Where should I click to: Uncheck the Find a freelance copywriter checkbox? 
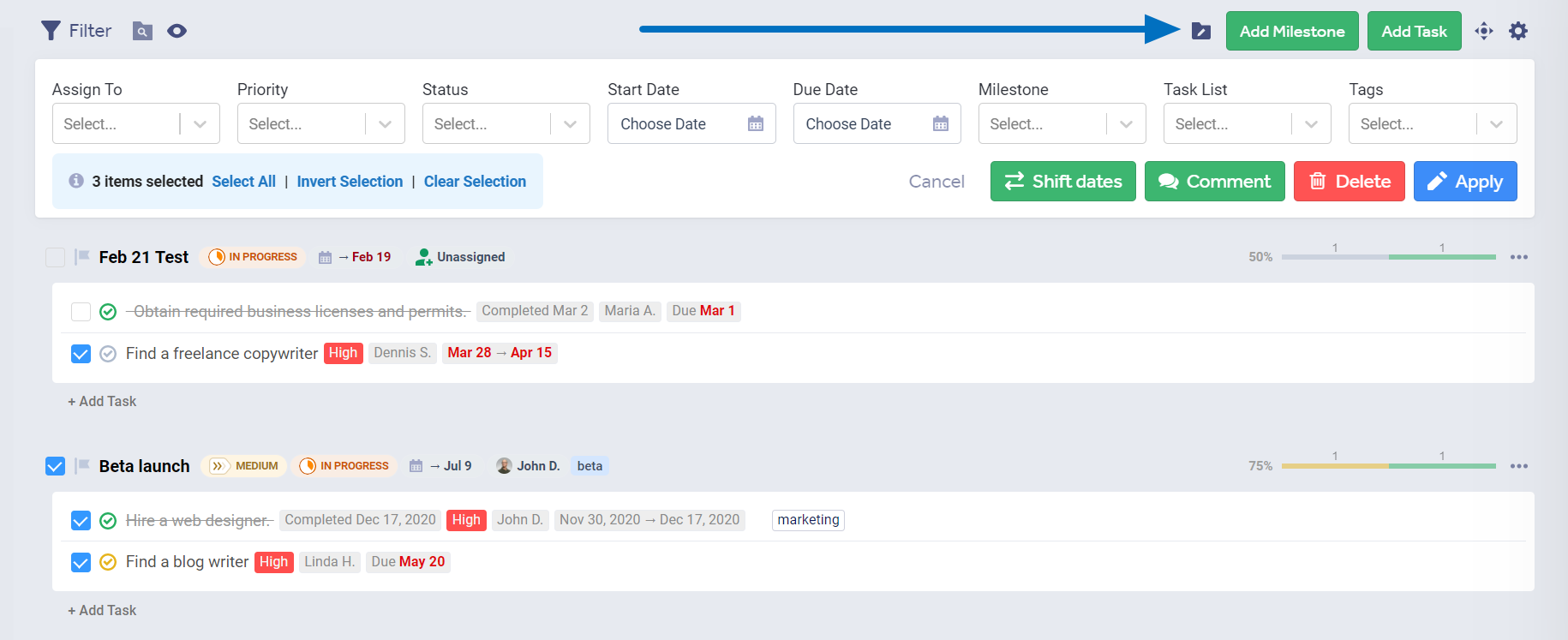(81, 354)
